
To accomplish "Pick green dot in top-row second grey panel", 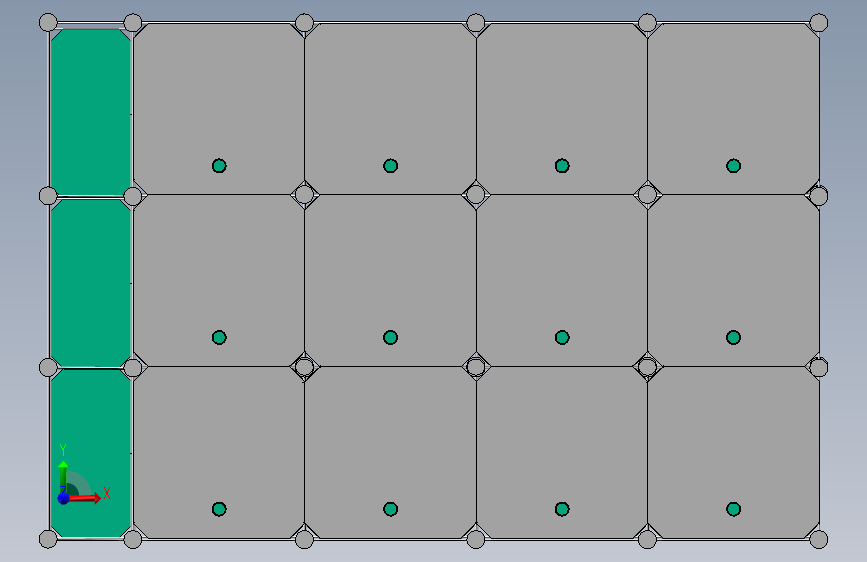I will coord(390,165).
